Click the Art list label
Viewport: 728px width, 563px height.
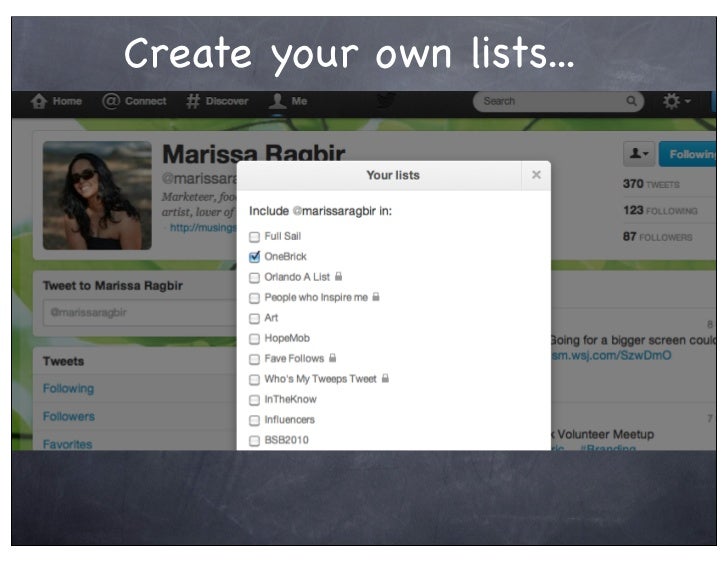click(271, 317)
